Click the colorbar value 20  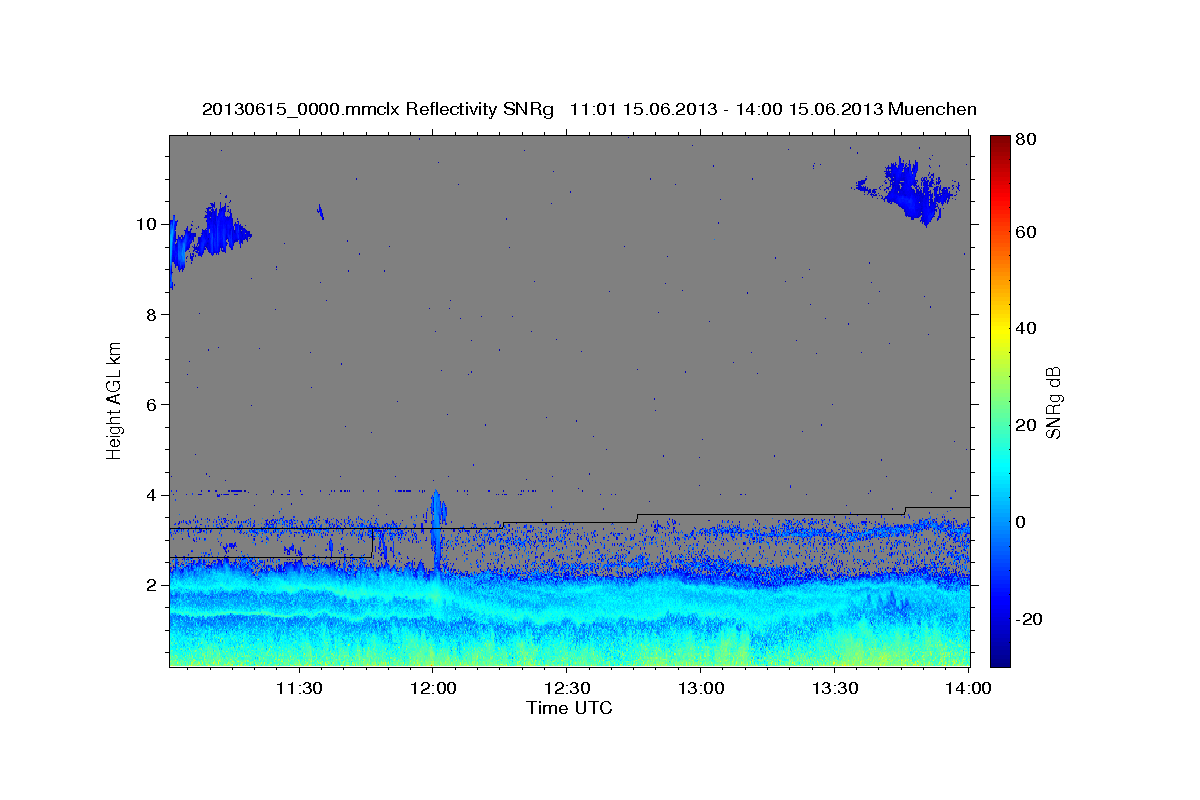point(1028,425)
